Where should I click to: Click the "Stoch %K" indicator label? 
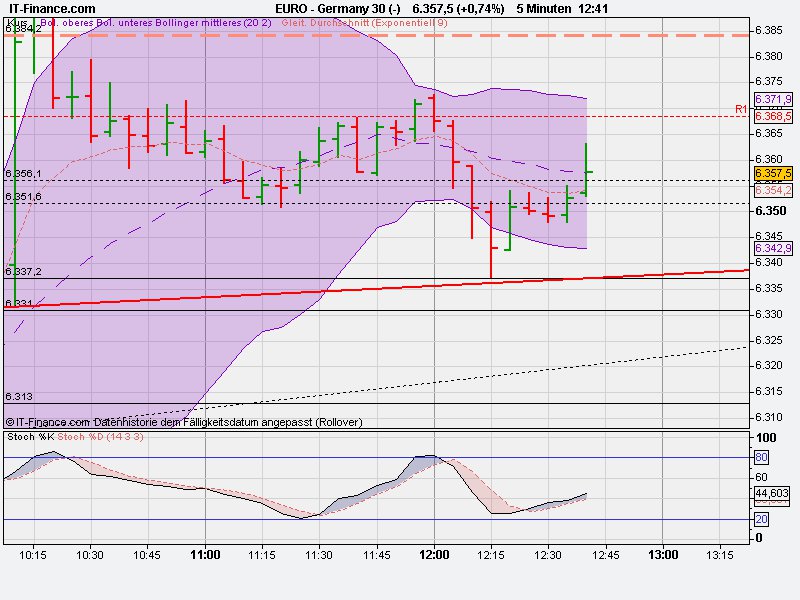(30, 437)
